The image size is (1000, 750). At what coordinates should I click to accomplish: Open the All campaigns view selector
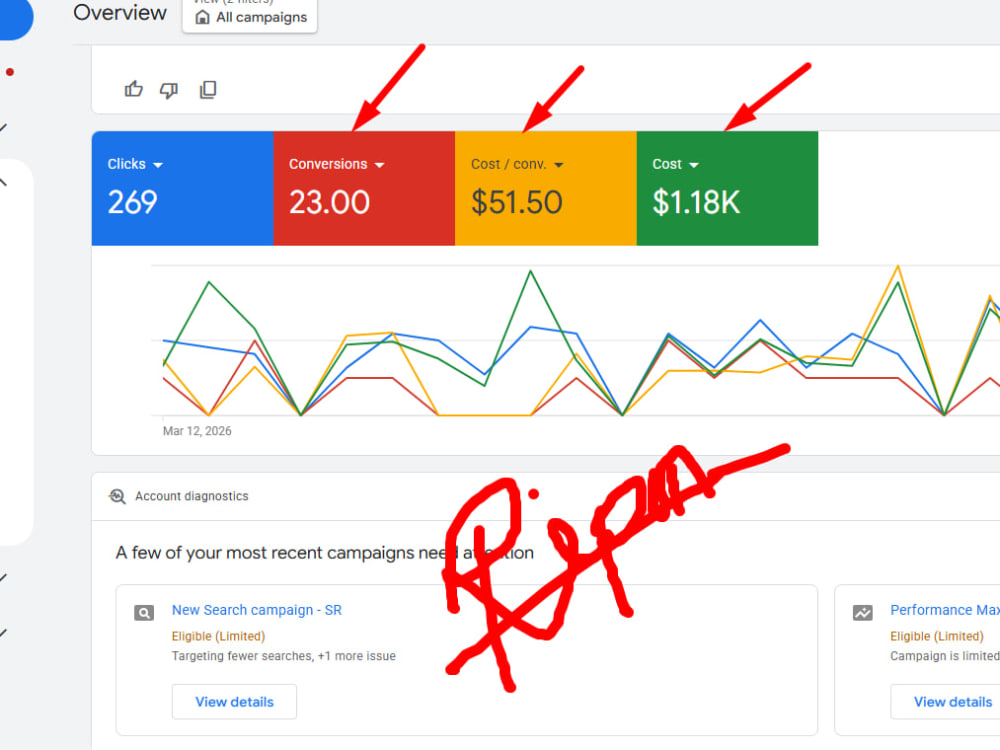250,16
